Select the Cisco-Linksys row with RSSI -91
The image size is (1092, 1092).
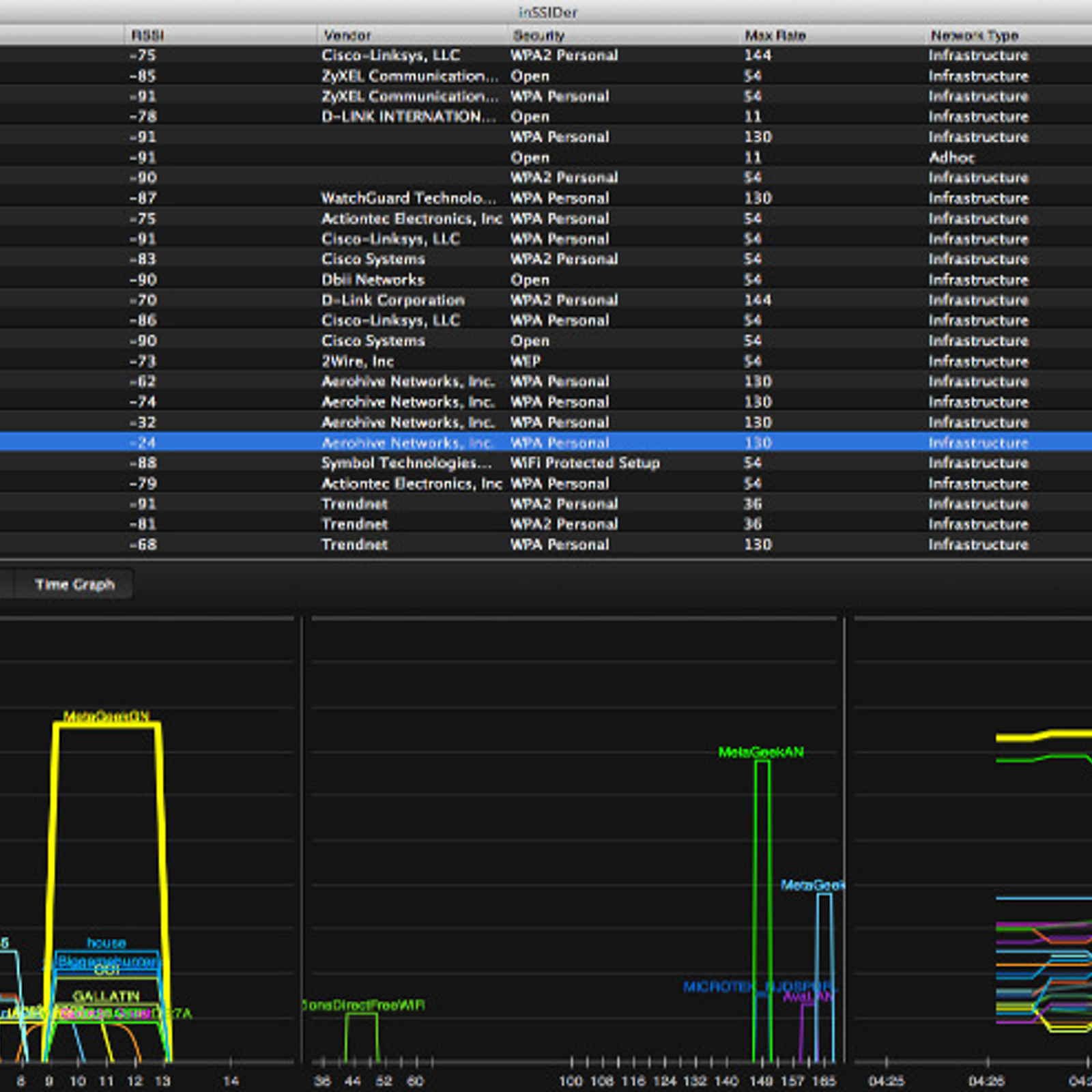[546, 239]
